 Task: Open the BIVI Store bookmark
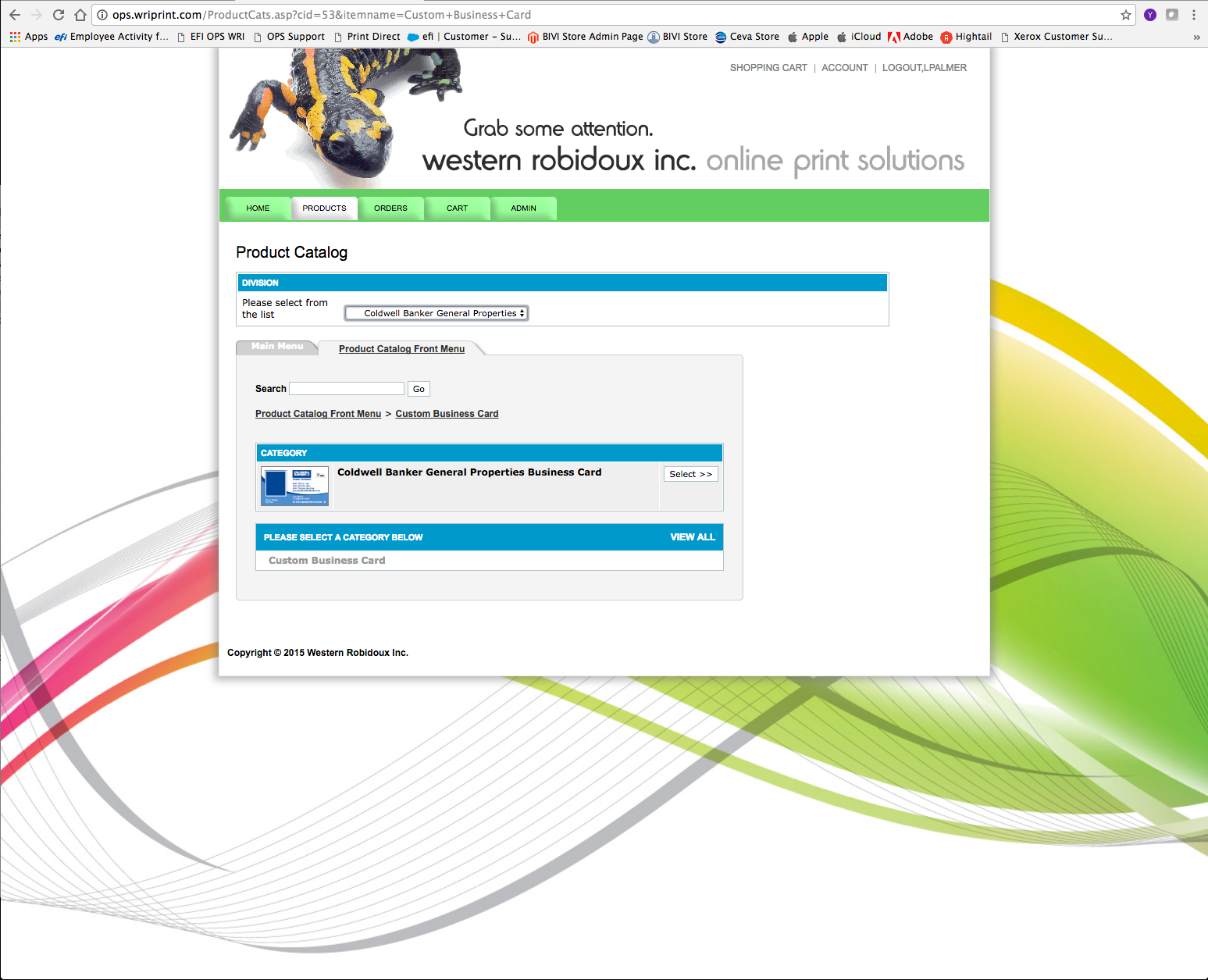pos(678,37)
